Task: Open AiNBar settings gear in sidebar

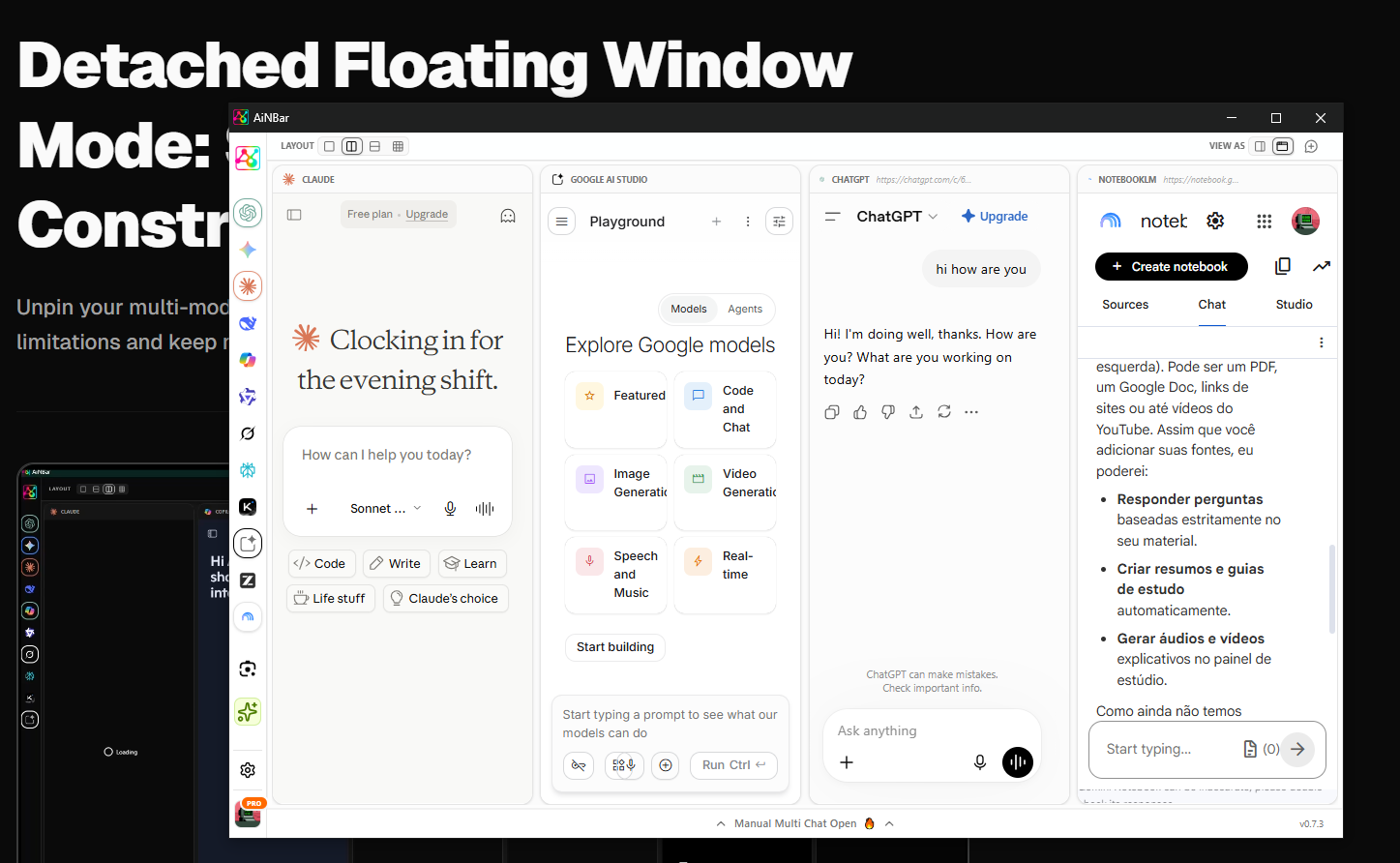Action: (x=248, y=770)
